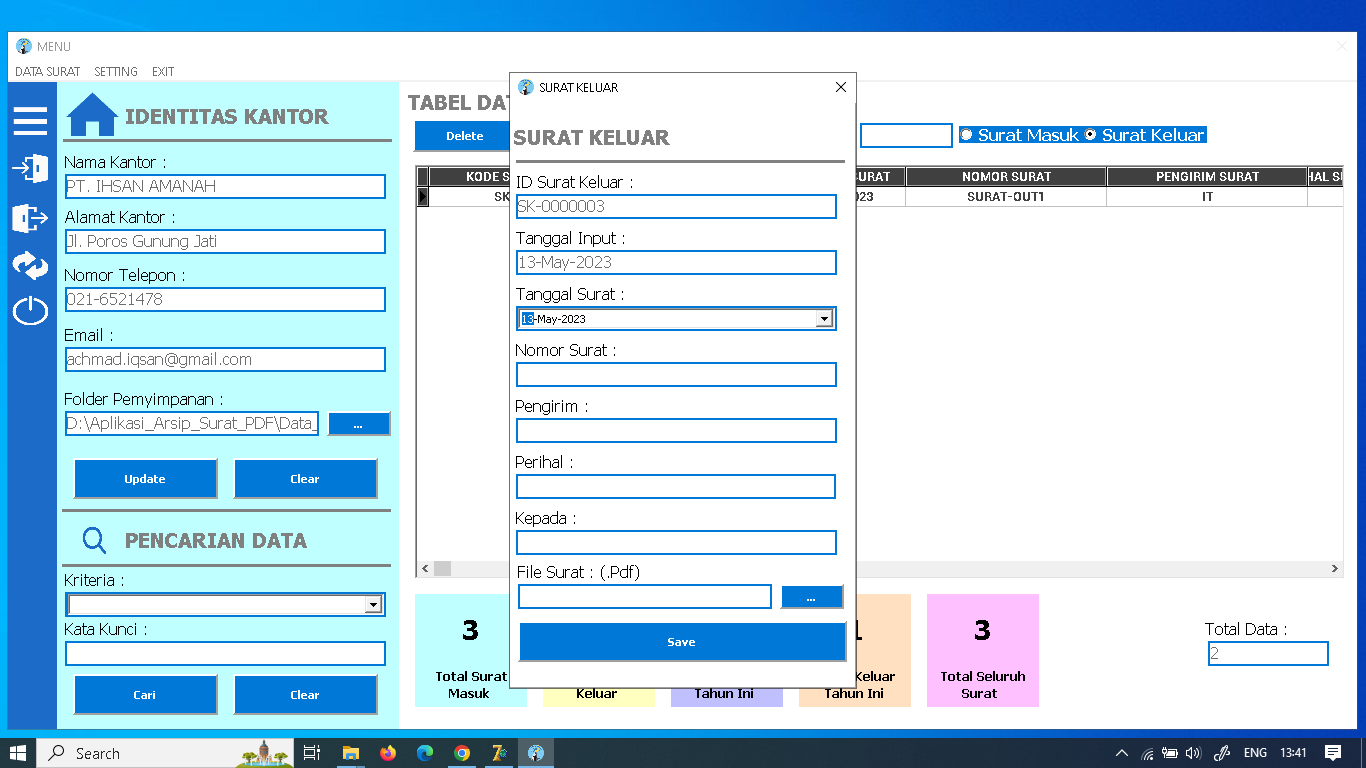Launch Firefox from the taskbar
The image size is (1366, 768).
coord(387,752)
